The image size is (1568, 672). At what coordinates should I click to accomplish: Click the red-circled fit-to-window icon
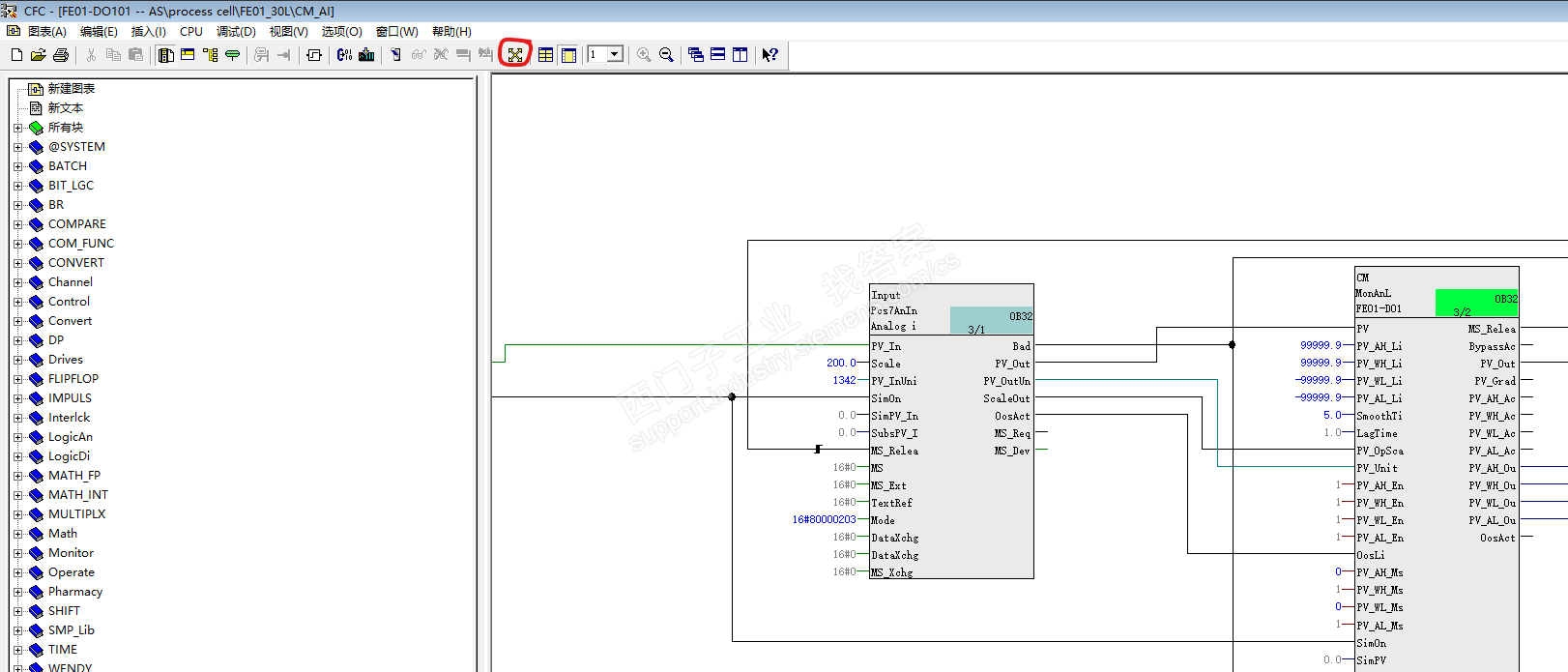515,55
